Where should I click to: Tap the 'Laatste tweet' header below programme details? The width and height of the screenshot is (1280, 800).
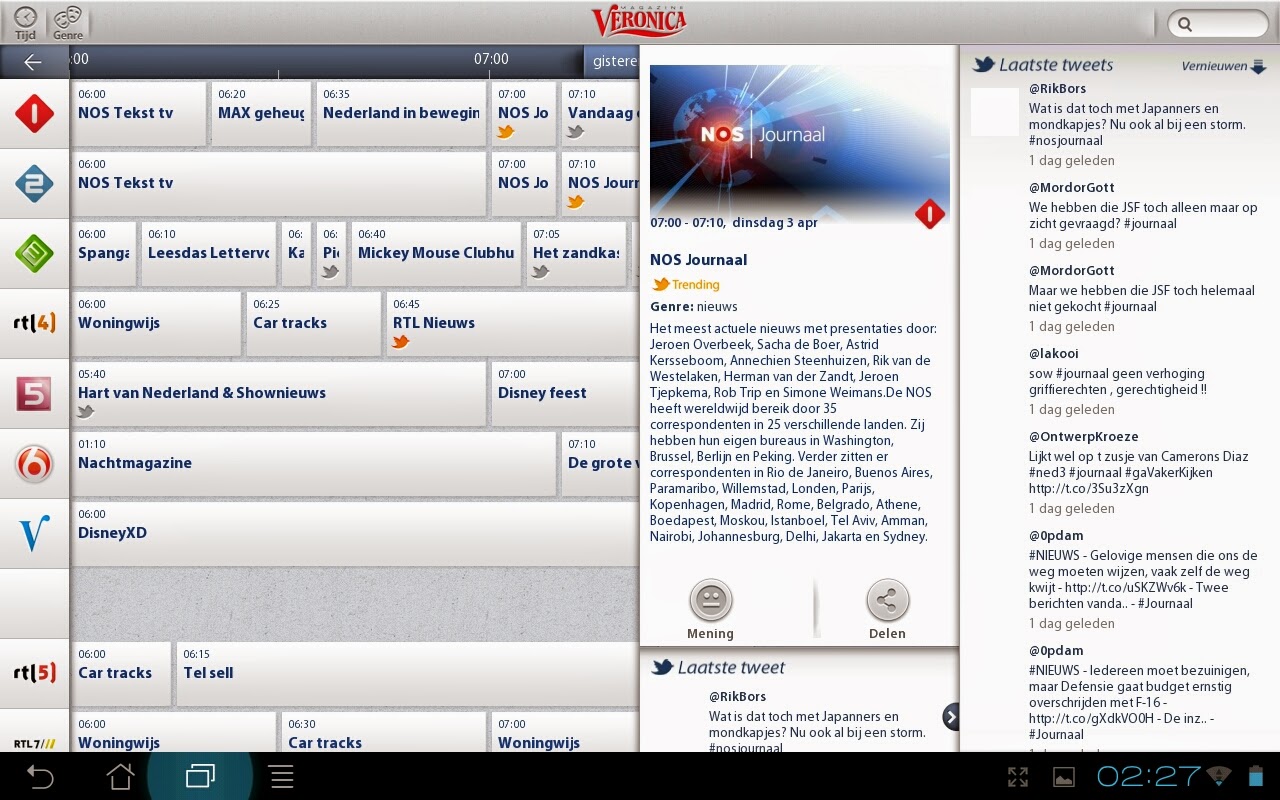coord(718,667)
